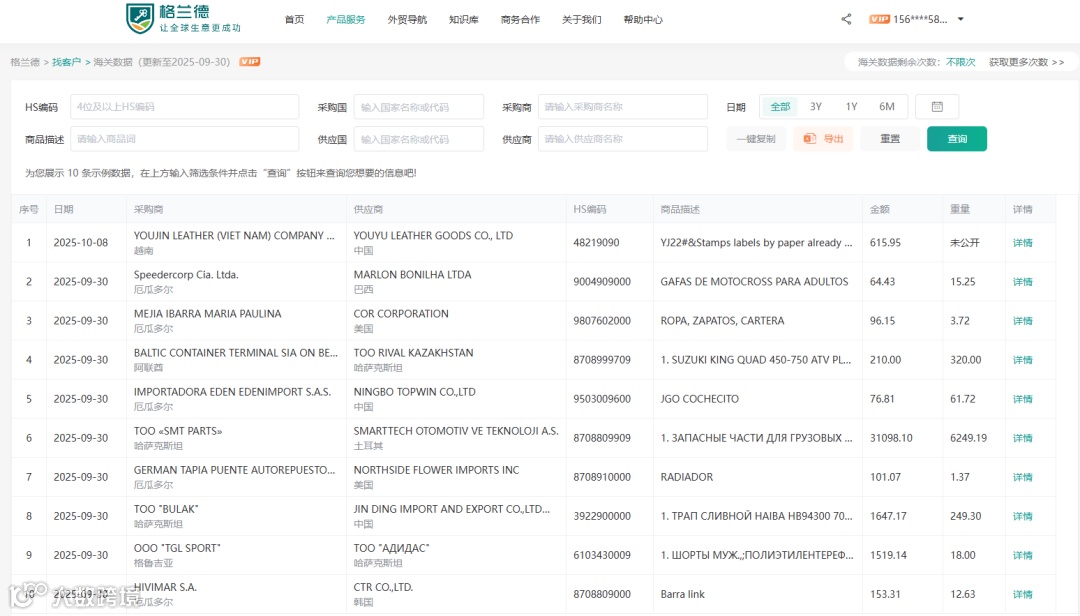Click the 一键复制 button
The height and width of the screenshot is (616, 1080).
click(756, 138)
